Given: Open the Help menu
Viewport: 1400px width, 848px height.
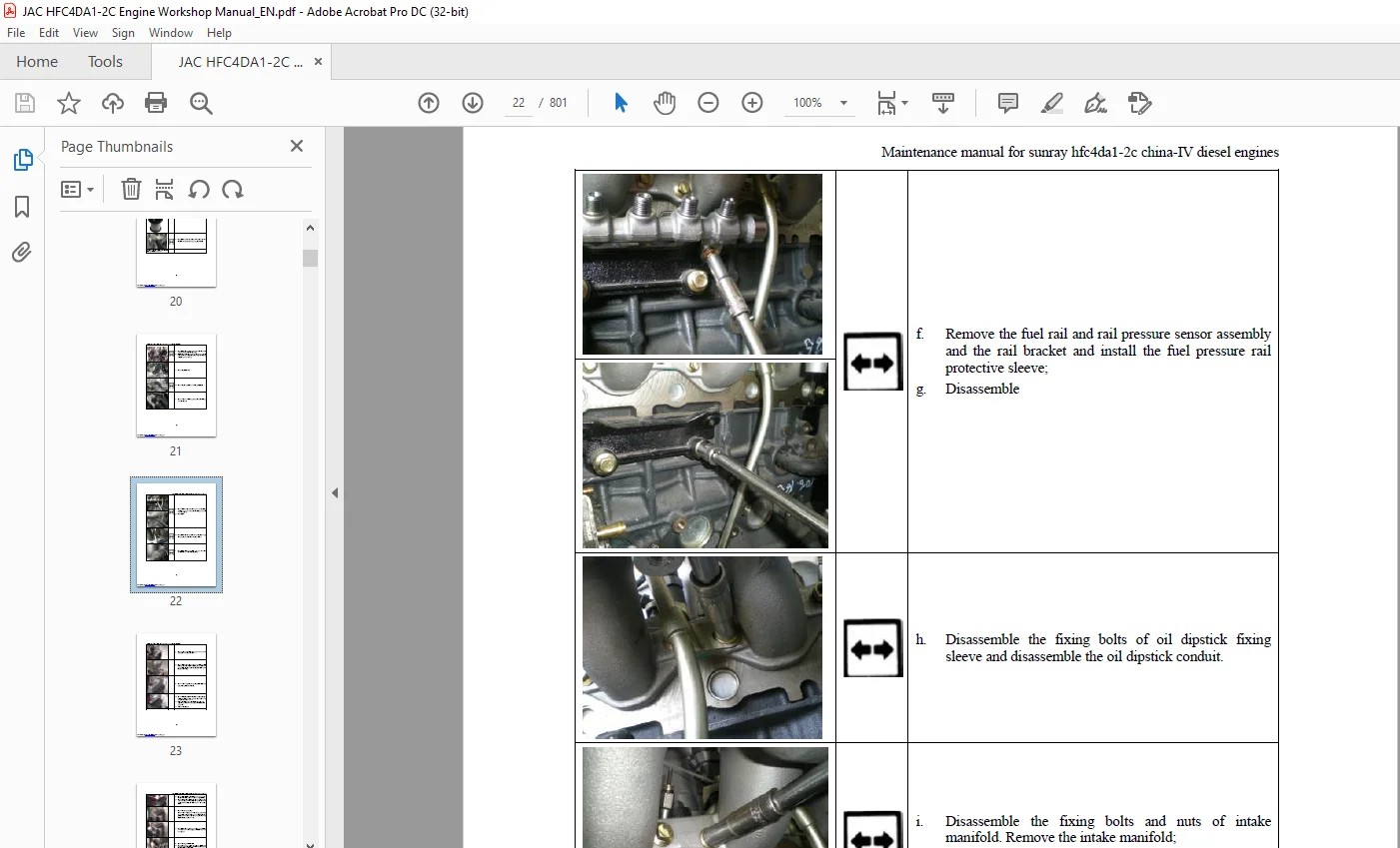Looking at the screenshot, I should [x=219, y=33].
